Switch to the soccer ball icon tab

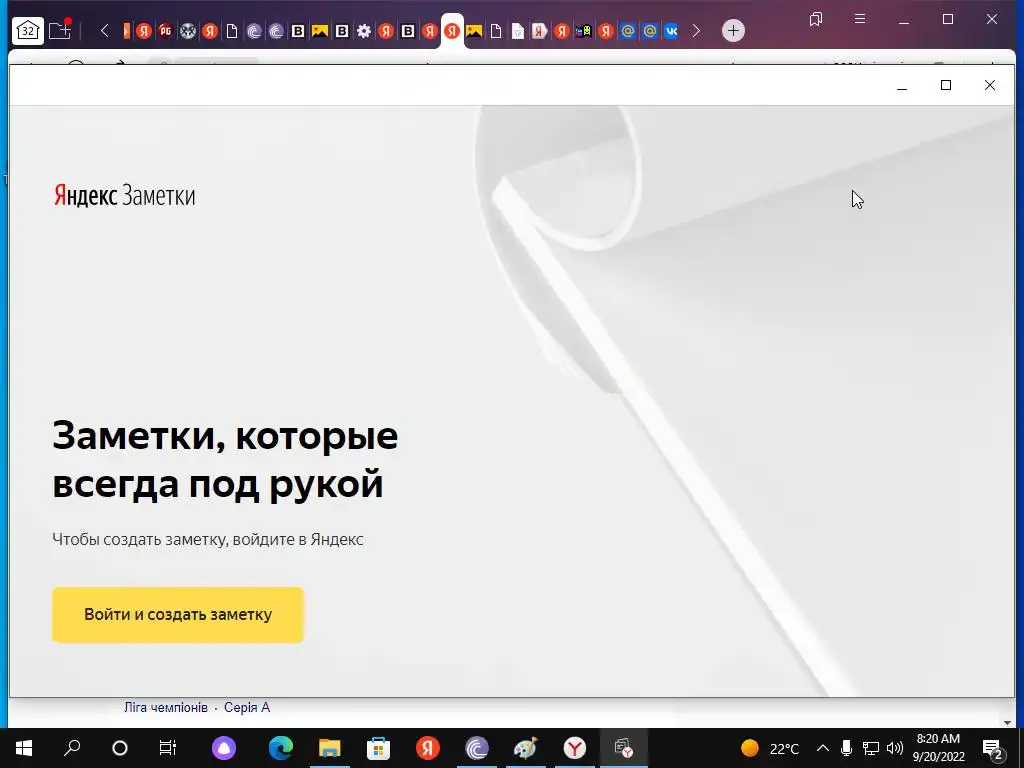188,31
